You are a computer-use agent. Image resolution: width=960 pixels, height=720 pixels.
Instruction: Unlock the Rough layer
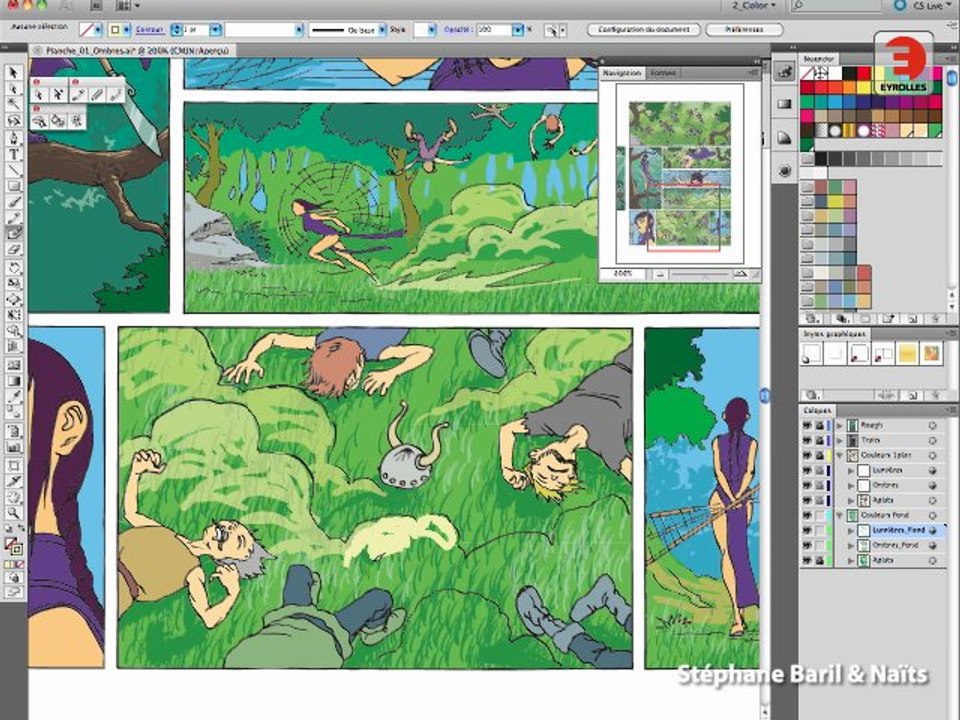pos(820,425)
